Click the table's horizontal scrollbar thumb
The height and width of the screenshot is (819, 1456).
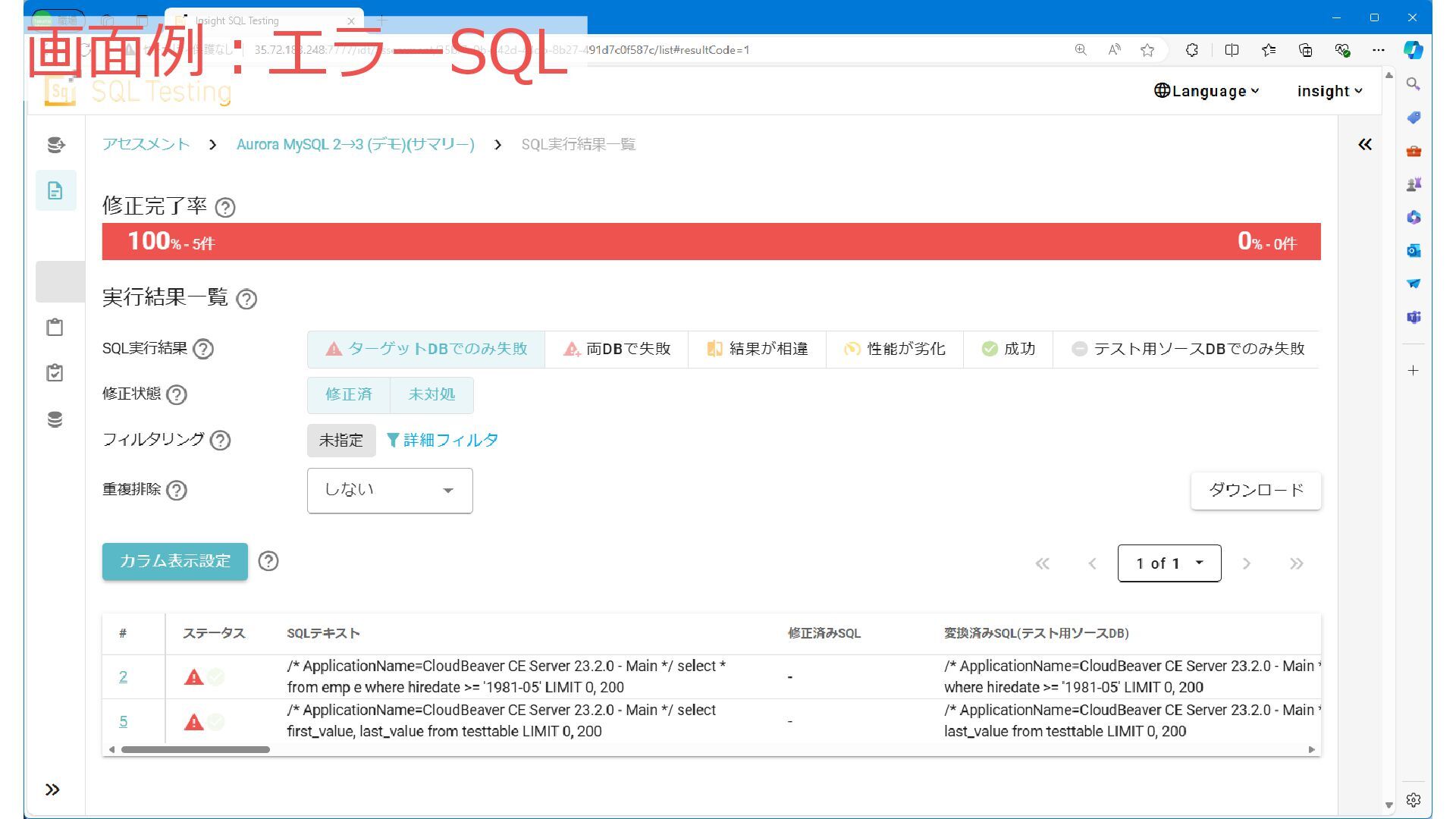pyautogui.click(x=196, y=749)
